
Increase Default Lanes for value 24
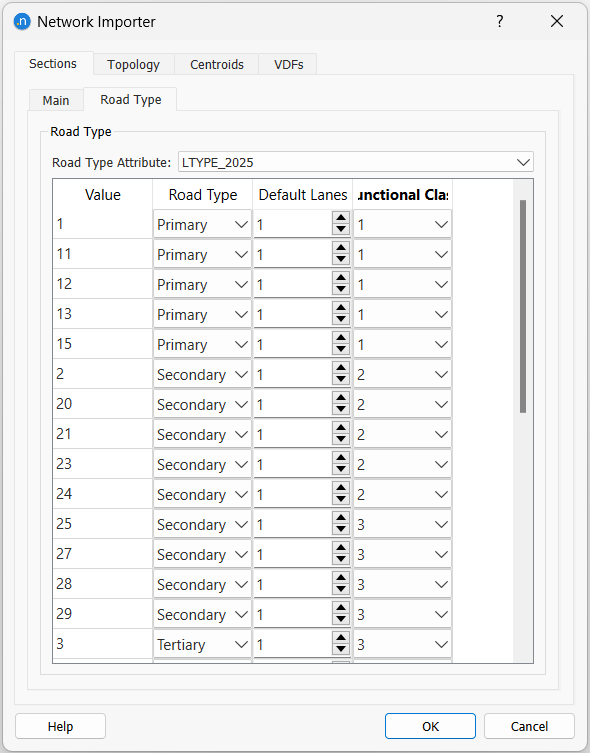point(341,488)
